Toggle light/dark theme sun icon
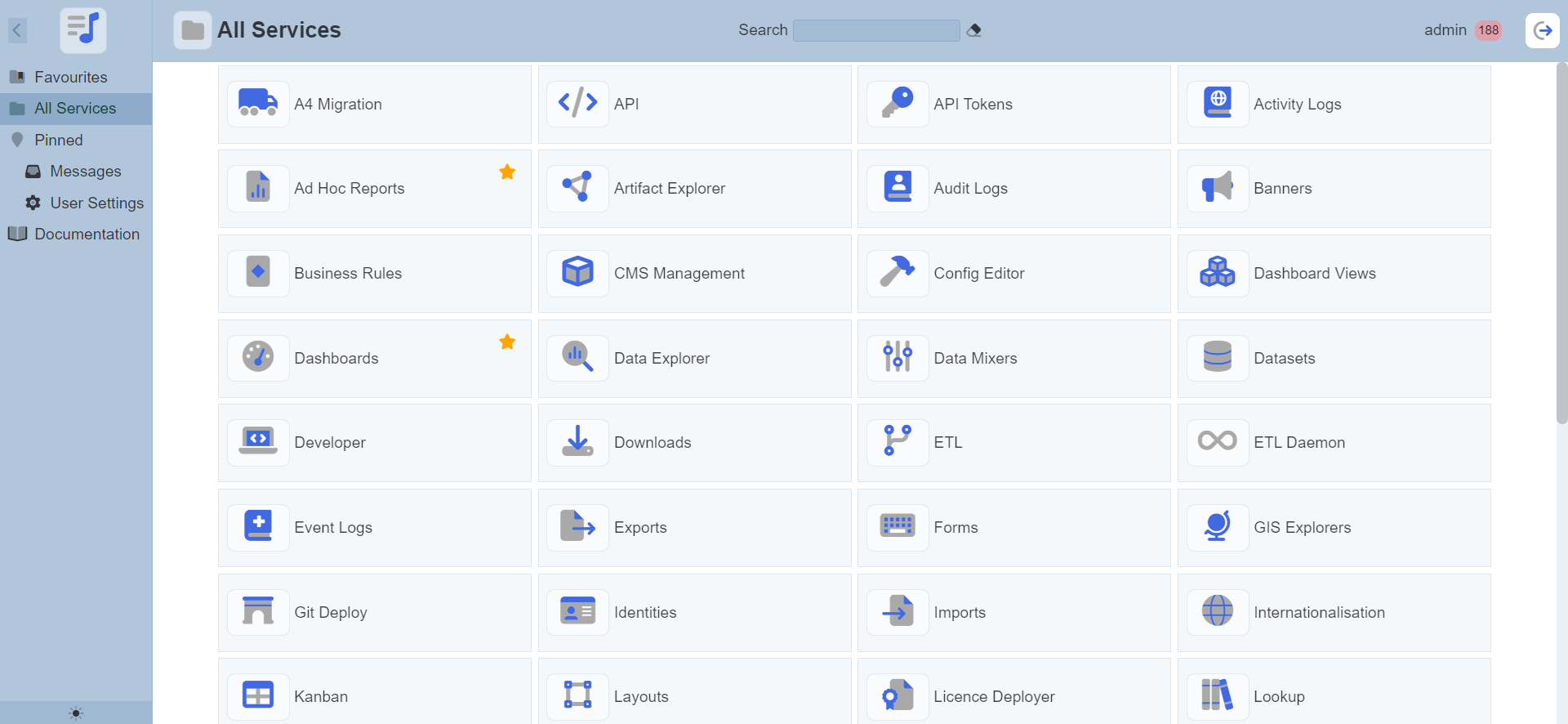Image resolution: width=1568 pixels, height=724 pixels. [x=76, y=713]
